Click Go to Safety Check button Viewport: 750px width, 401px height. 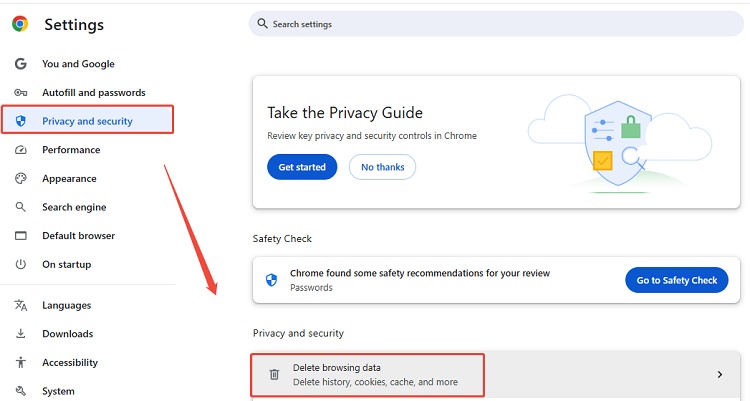(676, 280)
